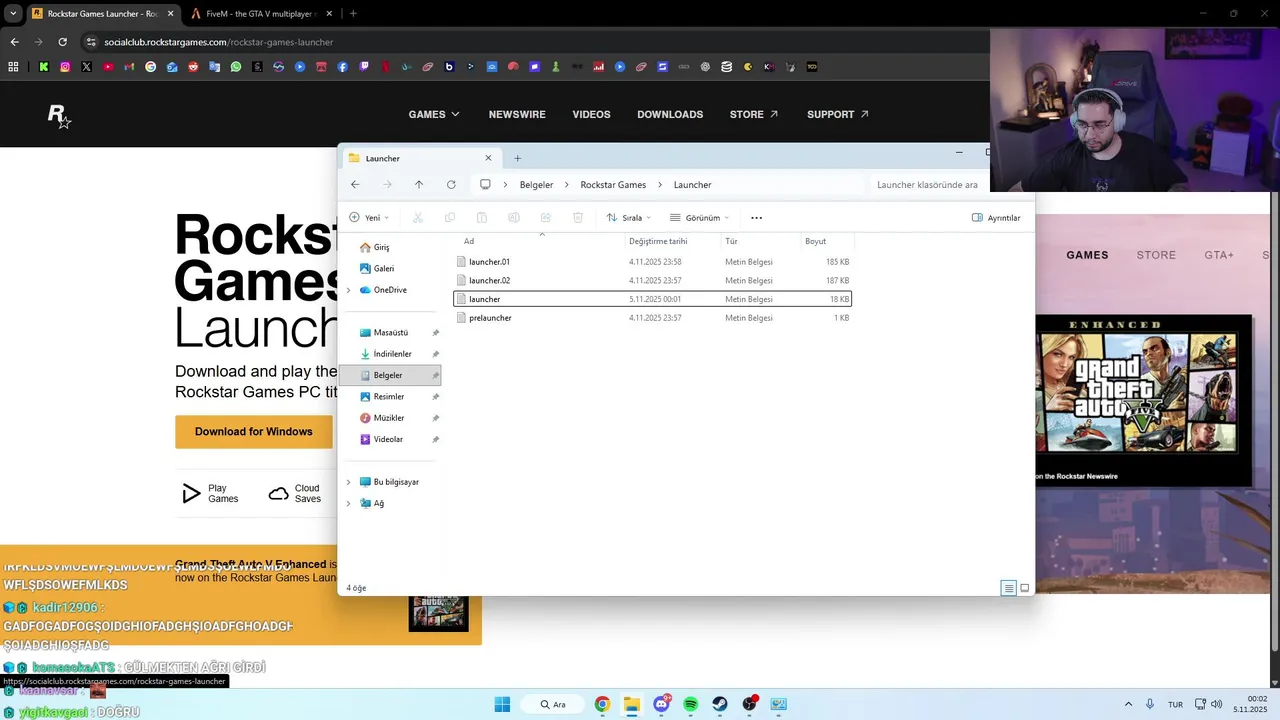
Task: Click the Cut scissors icon in Explorer toolbar
Action: click(418, 218)
